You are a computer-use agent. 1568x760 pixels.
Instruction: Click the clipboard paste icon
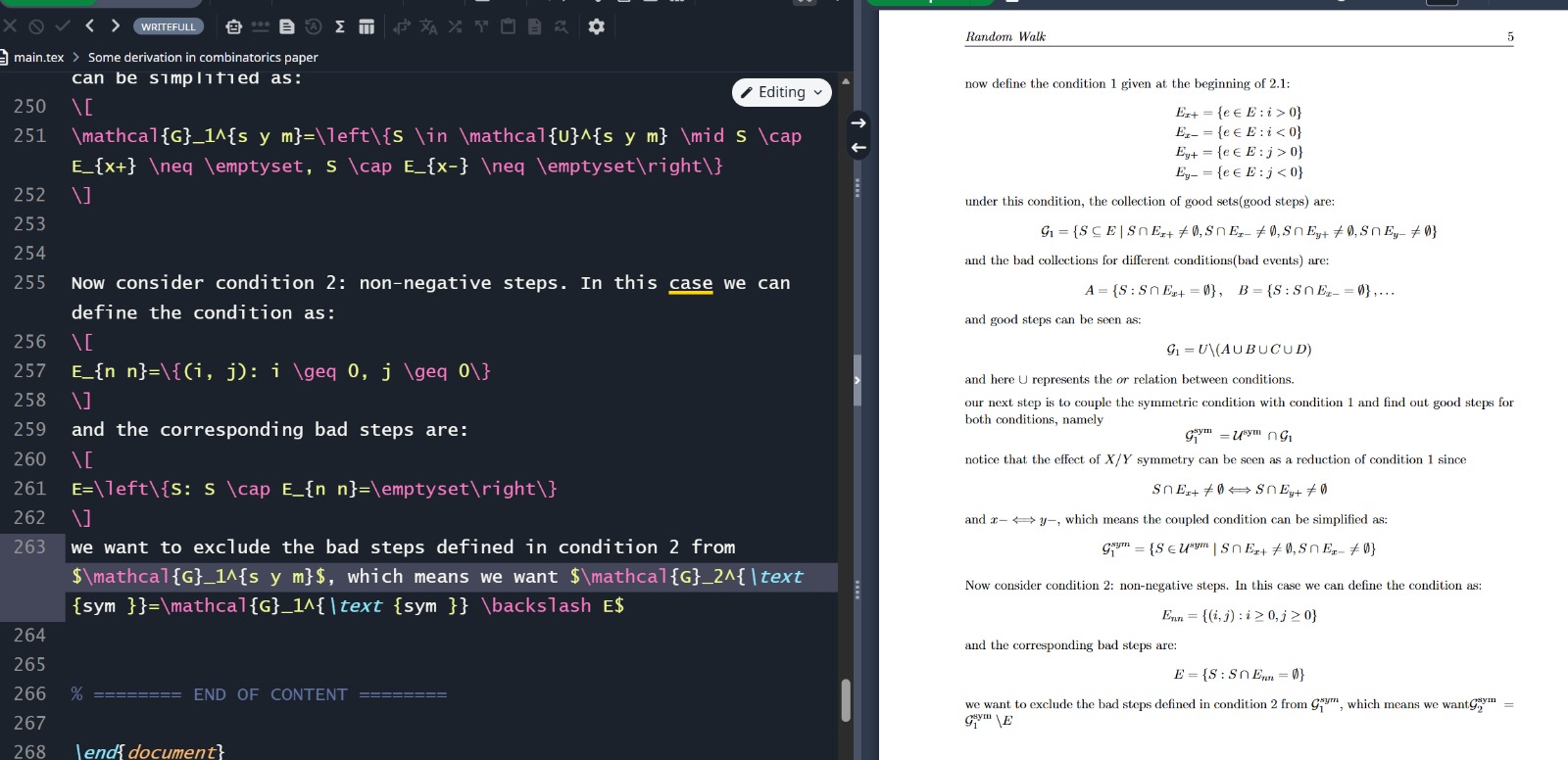[508, 26]
